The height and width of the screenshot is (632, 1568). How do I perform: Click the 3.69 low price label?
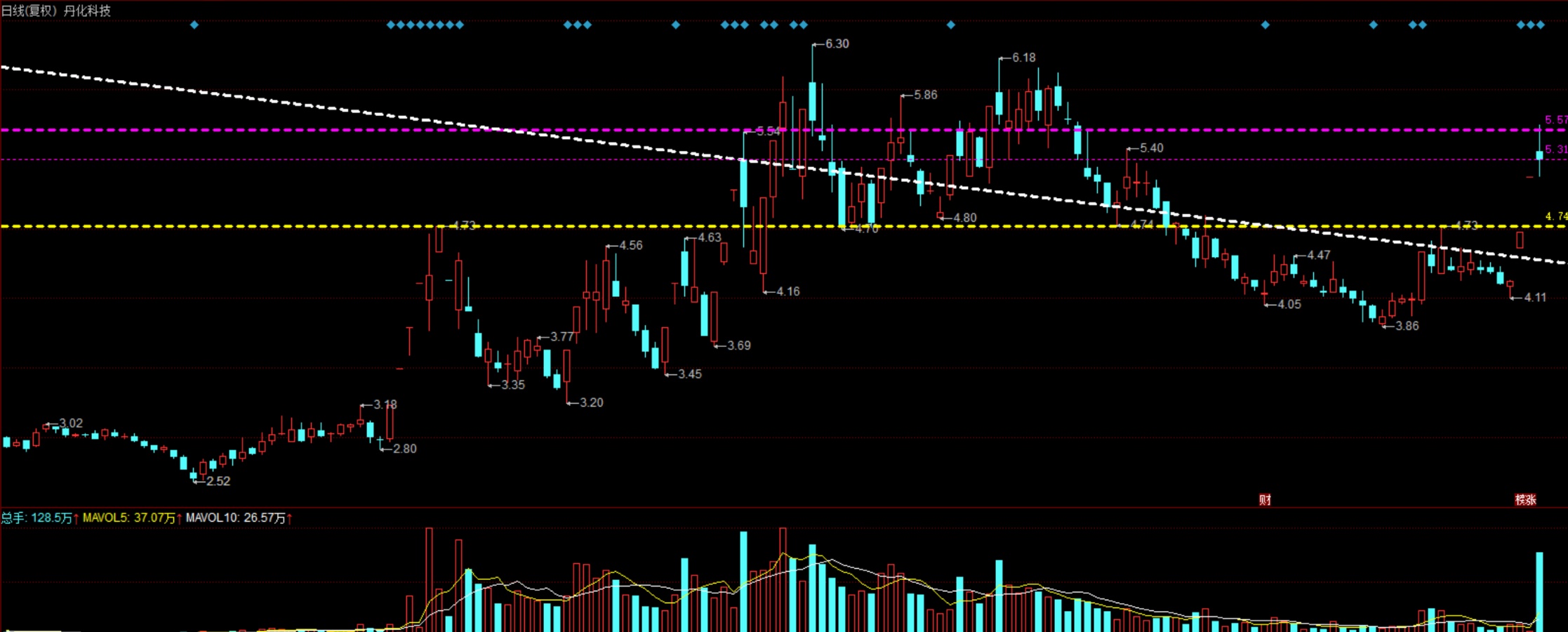(x=738, y=345)
